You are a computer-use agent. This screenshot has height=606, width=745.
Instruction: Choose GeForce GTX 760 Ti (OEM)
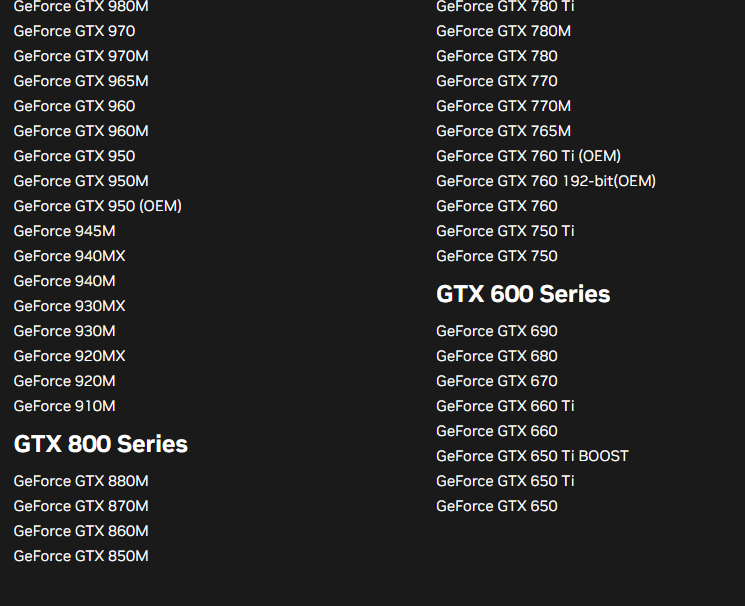coord(528,156)
